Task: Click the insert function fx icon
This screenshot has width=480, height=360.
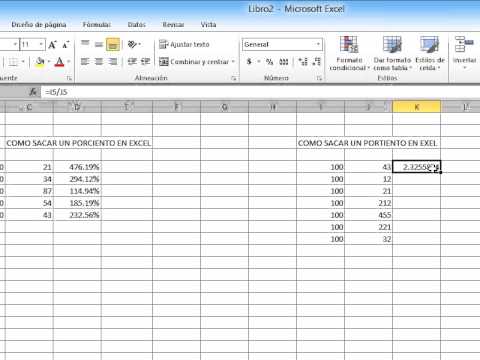Action: pos(33,92)
